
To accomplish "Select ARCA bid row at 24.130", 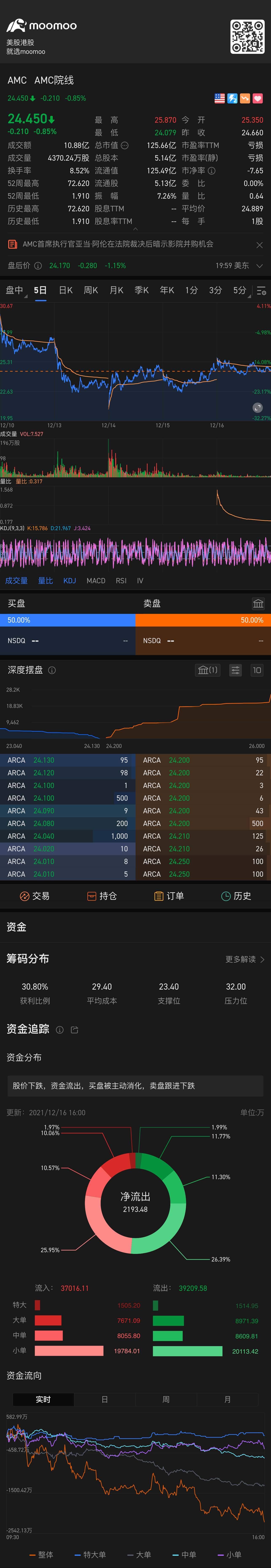I will point(68,760).
